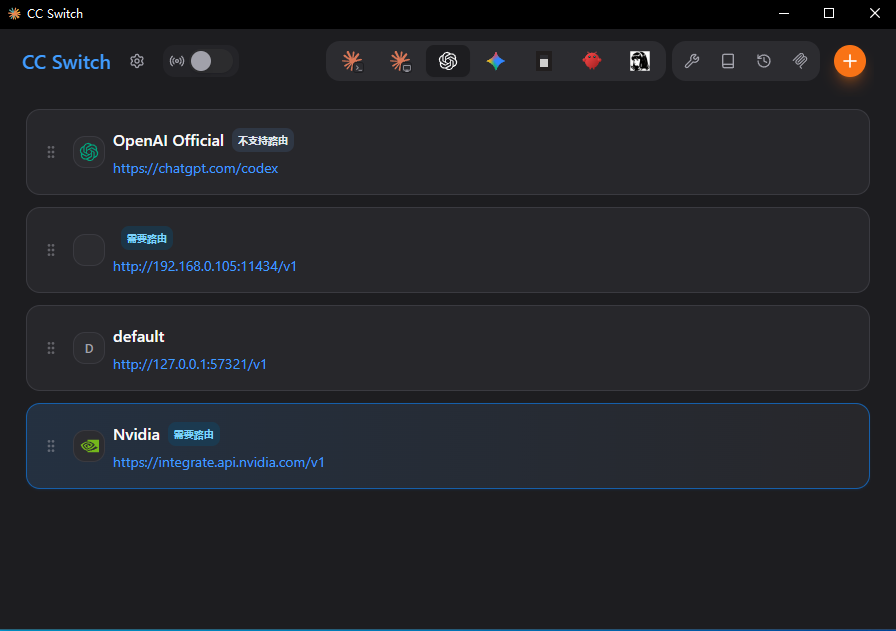Open the history clock icon
896x631 pixels.
764,61
